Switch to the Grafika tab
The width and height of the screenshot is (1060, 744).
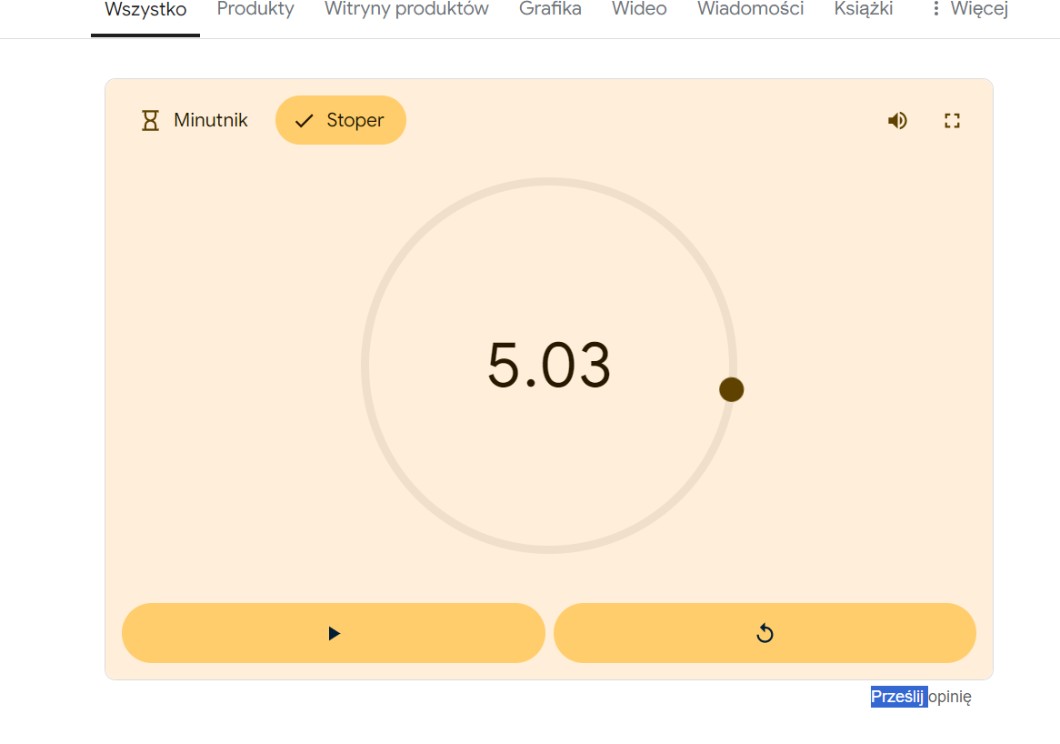[x=550, y=10]
